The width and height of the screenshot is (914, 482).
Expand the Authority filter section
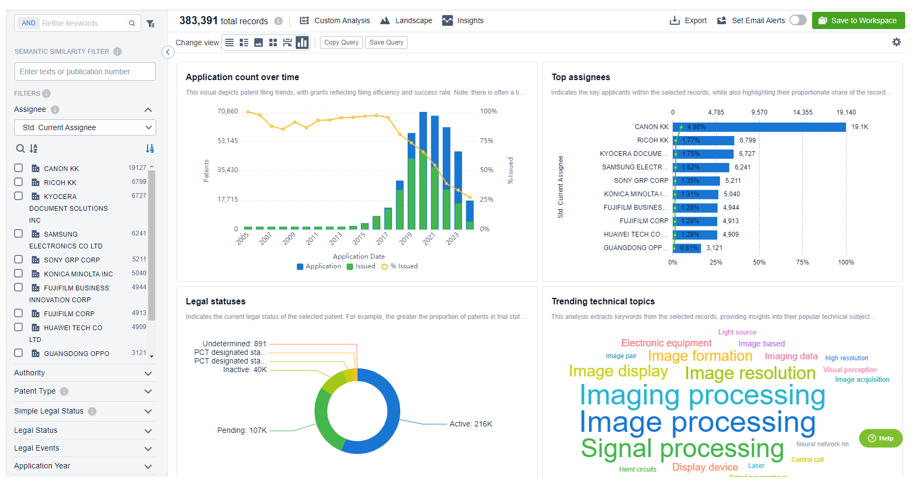(84, 373)
